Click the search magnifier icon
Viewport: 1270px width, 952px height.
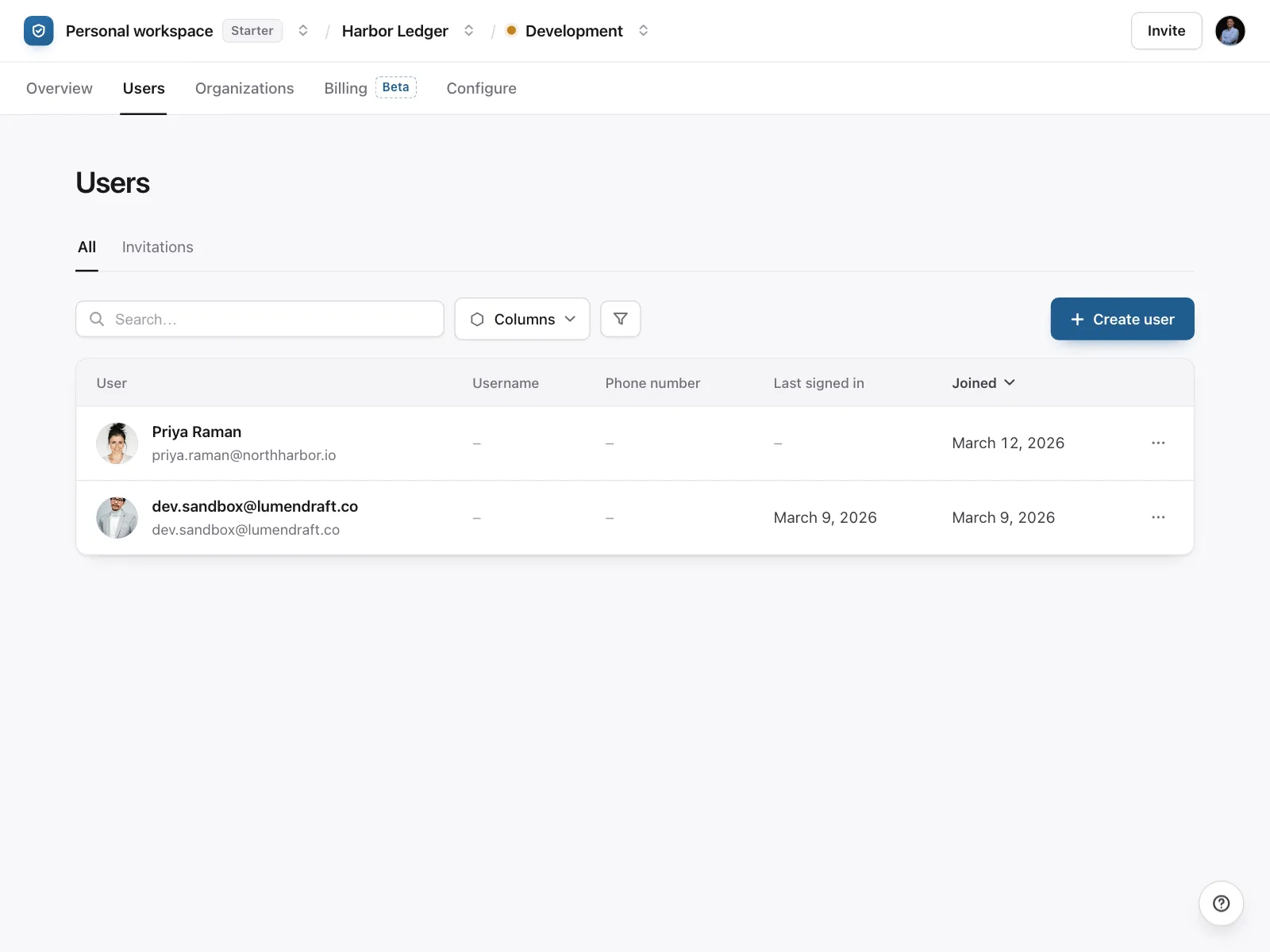pos(97,319)
